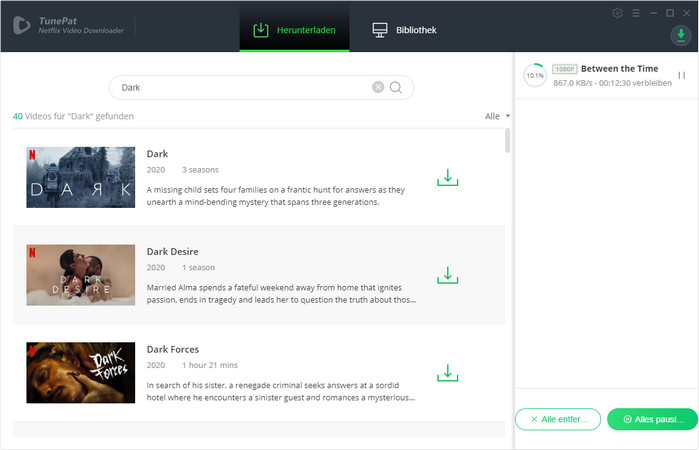
Task: Open the Alle filter dropdown
Action: (x=497, y=116)
